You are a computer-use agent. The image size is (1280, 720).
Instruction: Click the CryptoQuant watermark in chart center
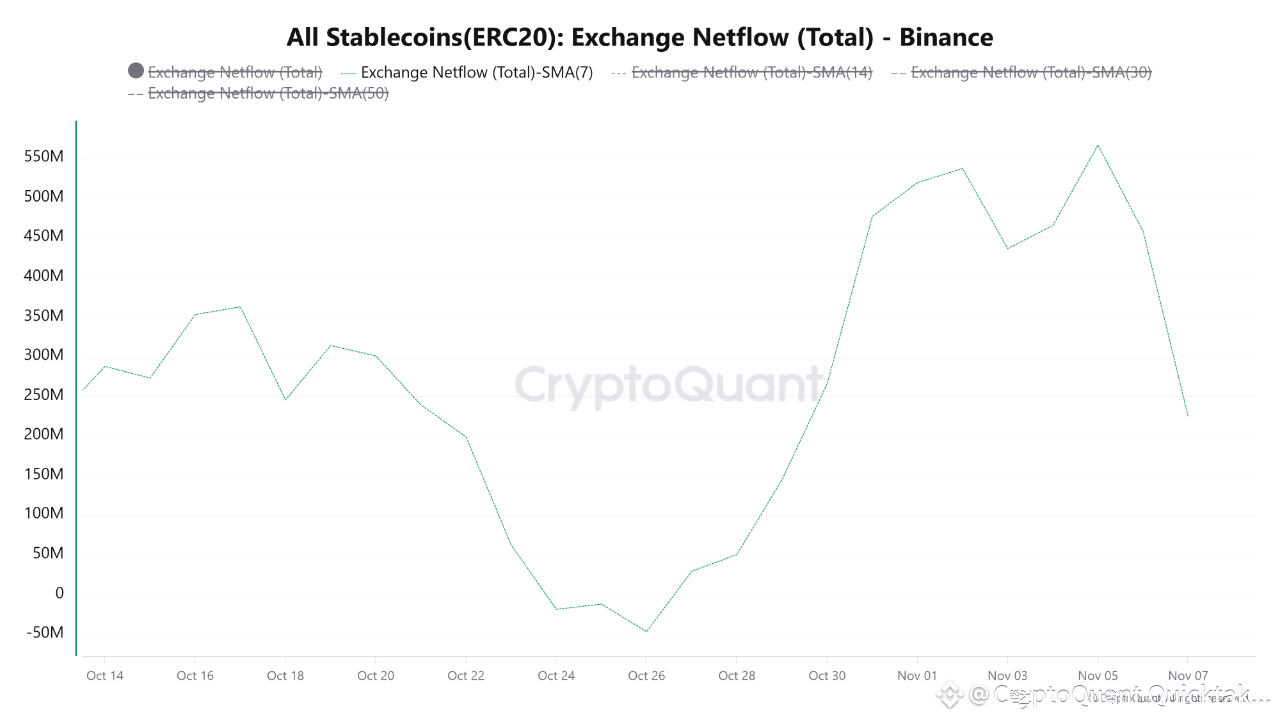[x=669, y=386]
